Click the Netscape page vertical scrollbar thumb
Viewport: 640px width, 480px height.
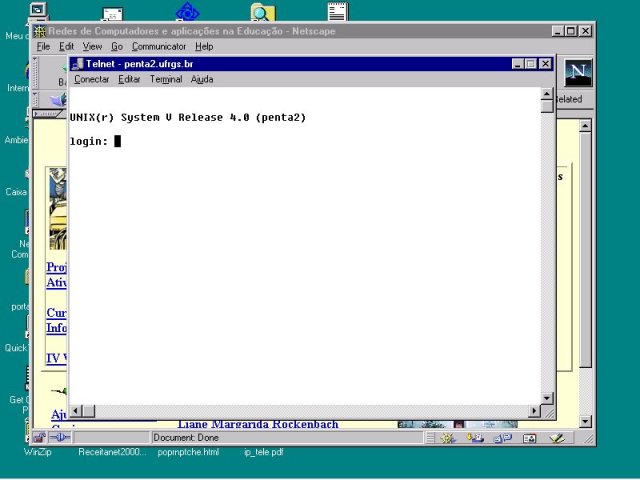click(x=585, y=250)
